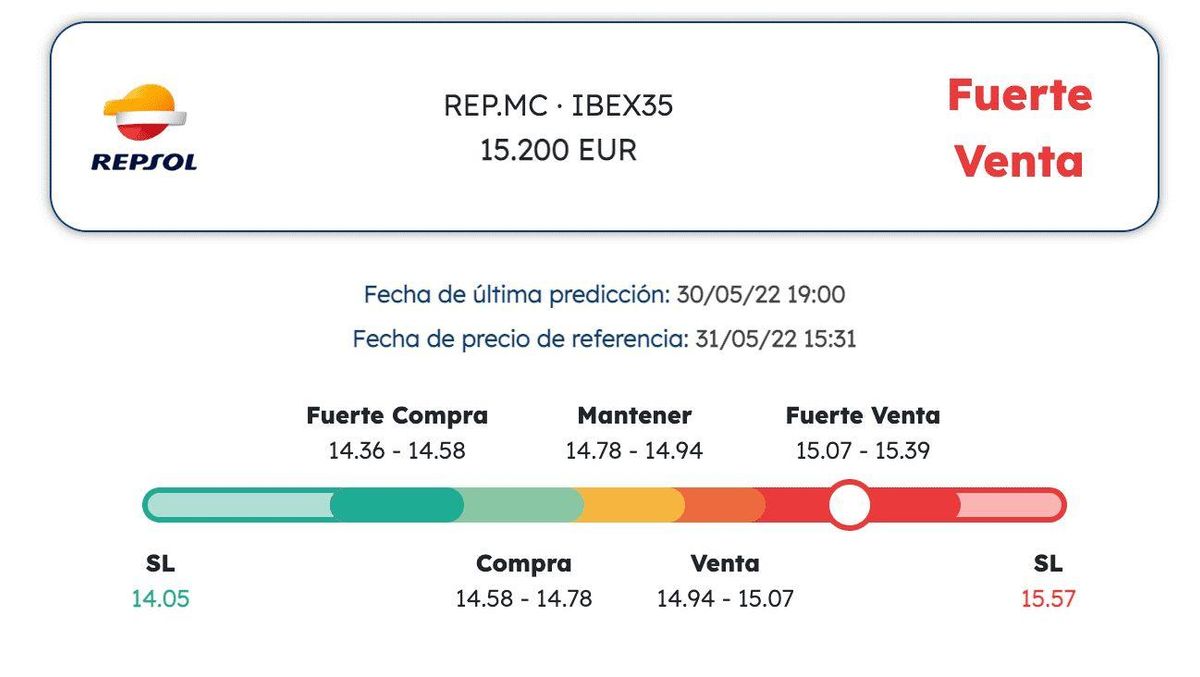Click the Repsol logo
The height and width of the screenshot is (677, 1200).
click(144, 128)
